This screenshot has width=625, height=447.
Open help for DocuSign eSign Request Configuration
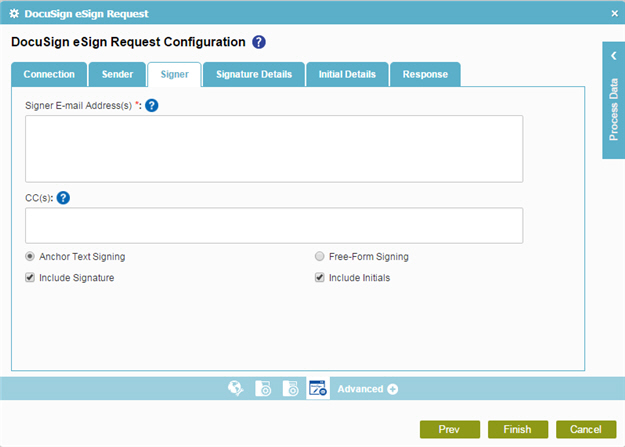point(259,42)
